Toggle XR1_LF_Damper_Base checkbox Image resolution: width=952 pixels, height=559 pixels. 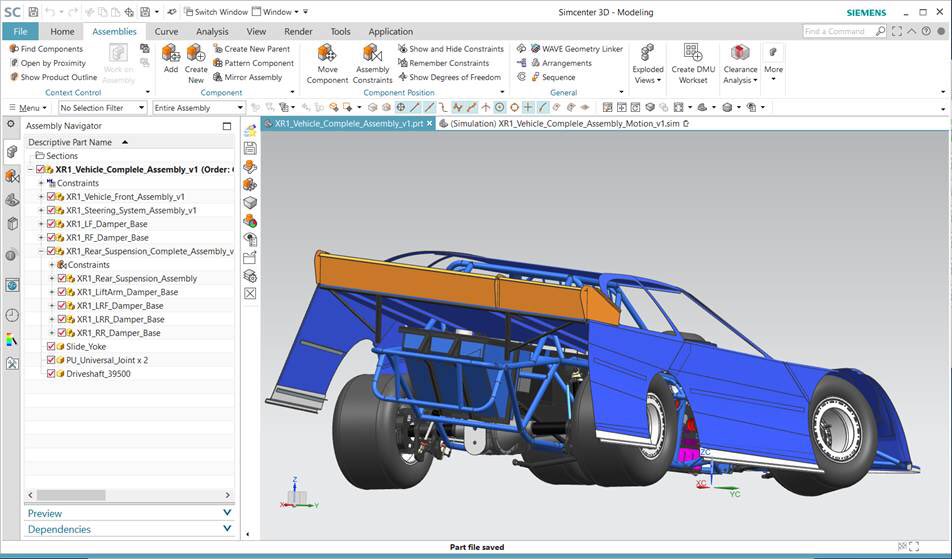51,224
